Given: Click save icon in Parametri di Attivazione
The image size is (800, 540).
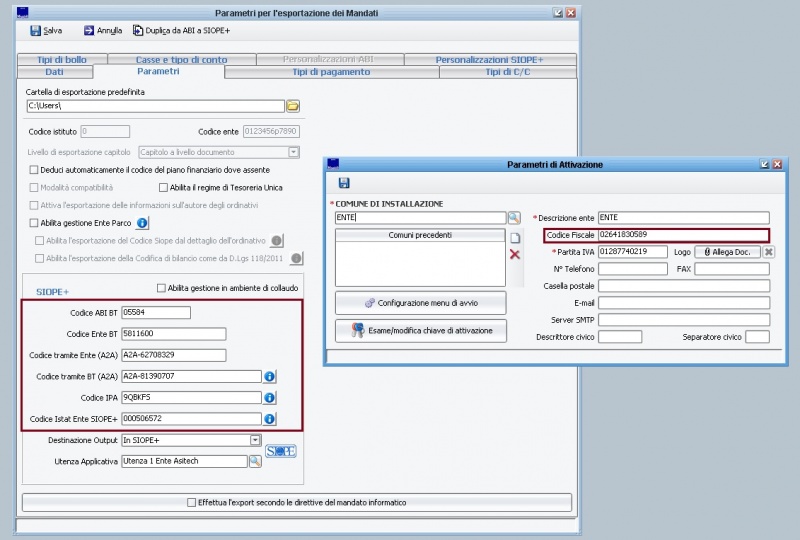Looking at the screenshot, I should 344,183.
